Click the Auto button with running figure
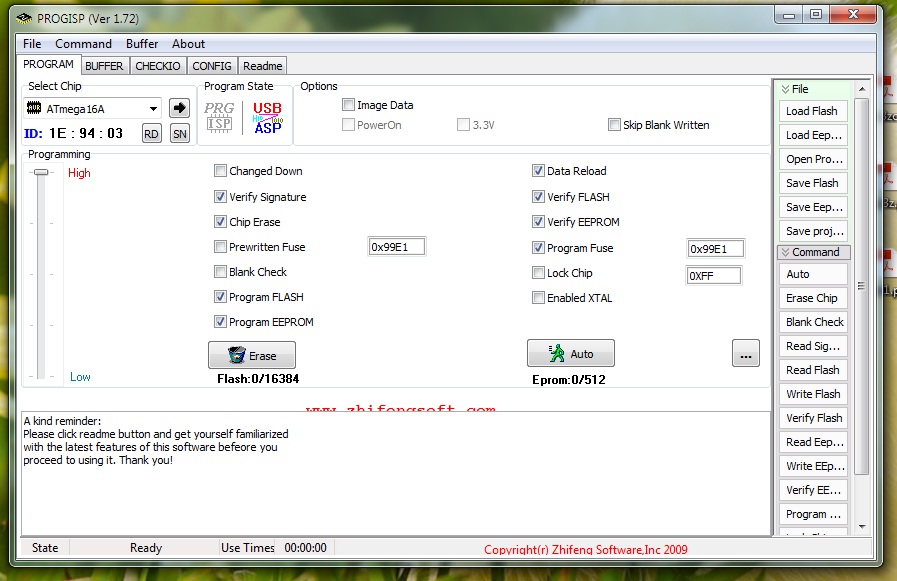This screenshot has height=581, width=897. (x=571, y=353)
